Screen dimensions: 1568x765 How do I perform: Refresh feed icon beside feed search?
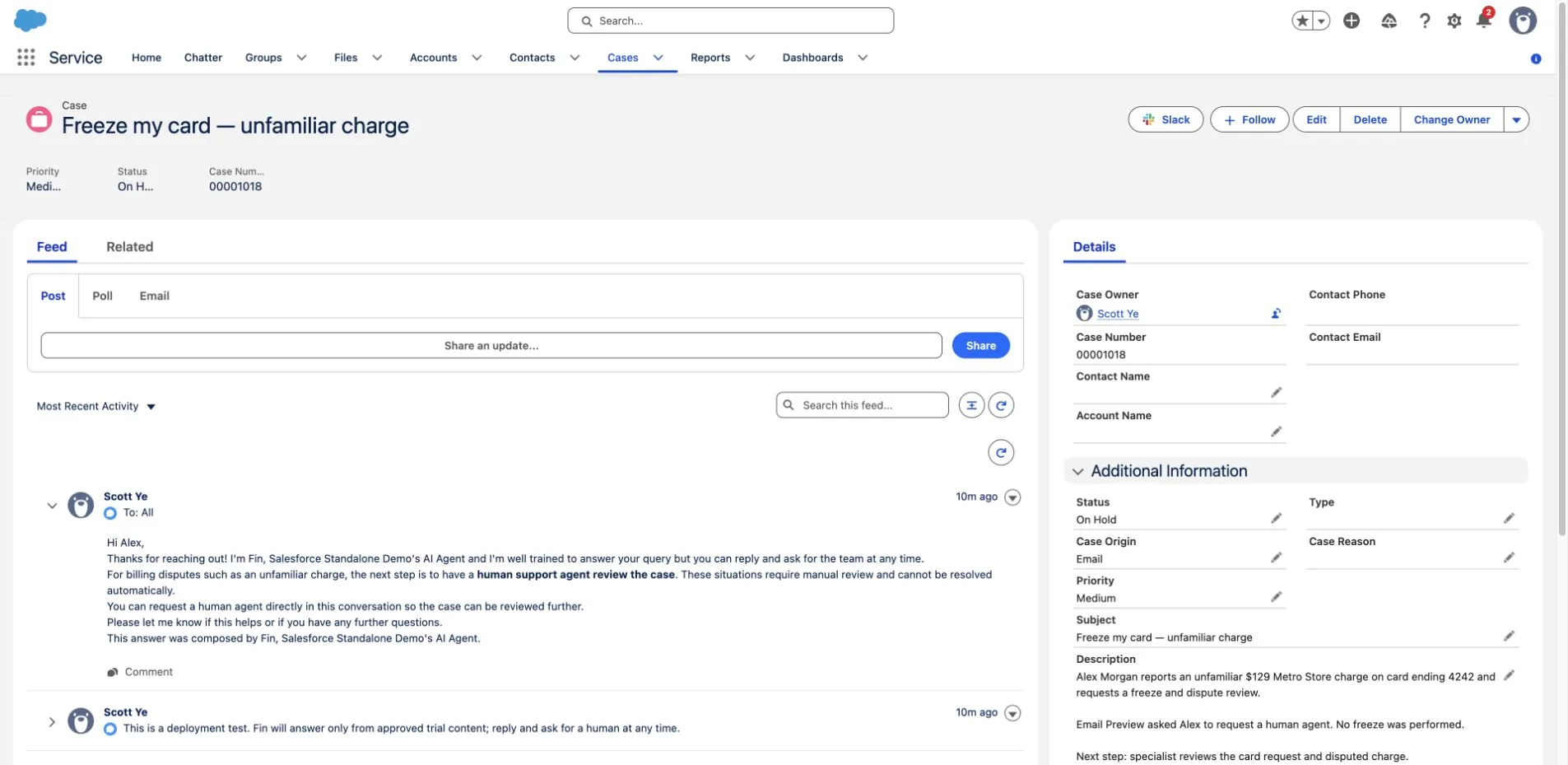tap(1001, 405)
